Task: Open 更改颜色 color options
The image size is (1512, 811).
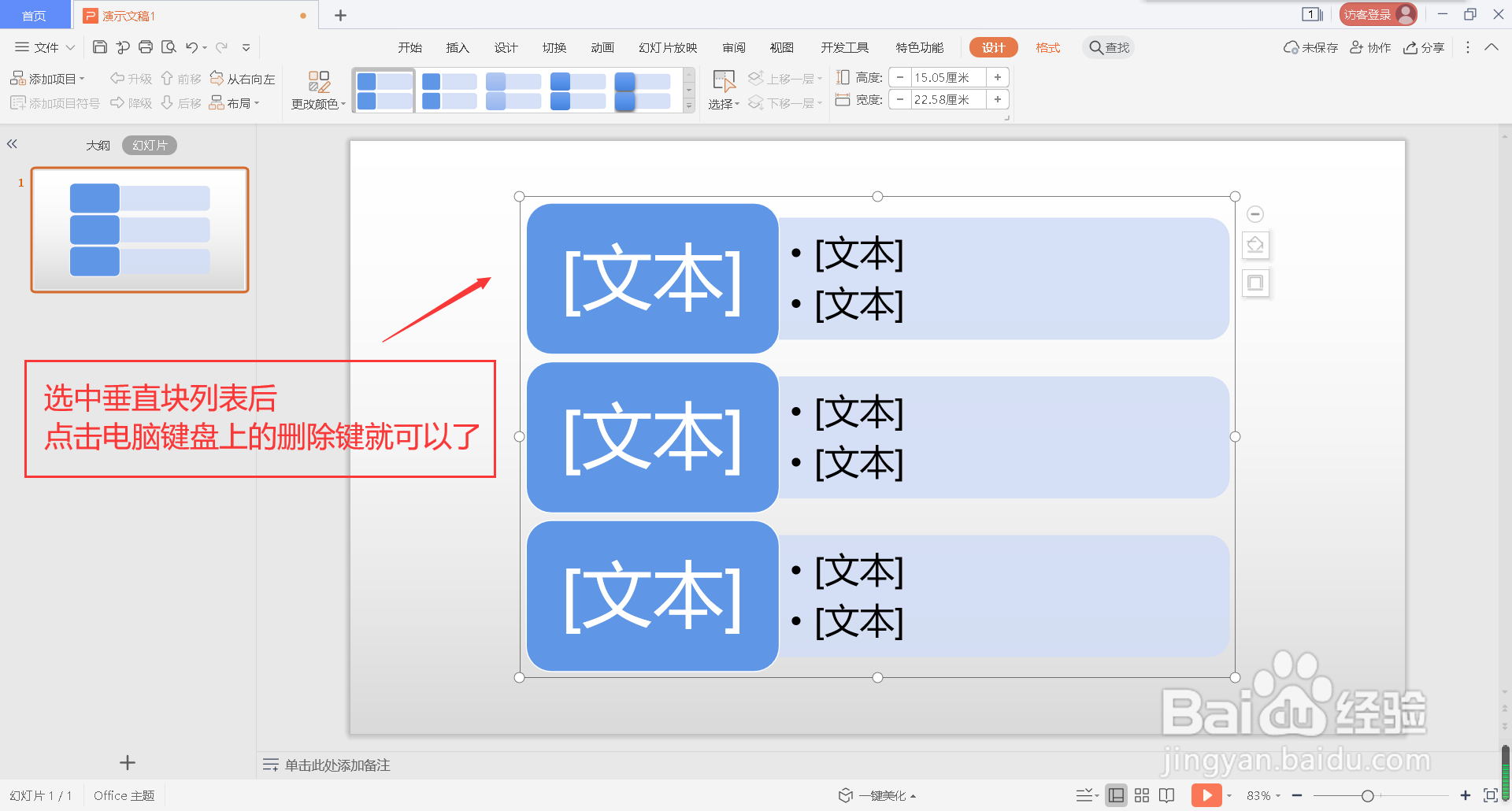Action: coord(319,91)
